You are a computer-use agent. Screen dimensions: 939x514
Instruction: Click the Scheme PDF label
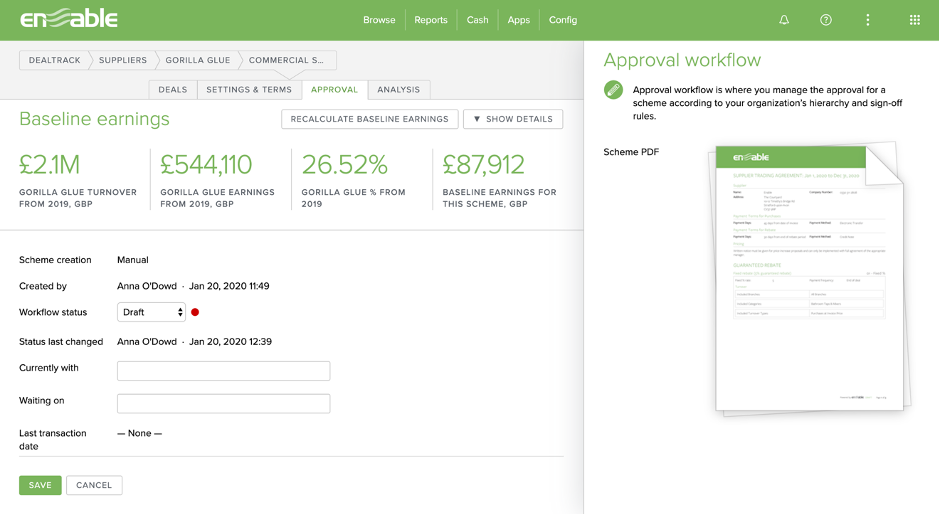pyautogui.click(x=631, y=152)
